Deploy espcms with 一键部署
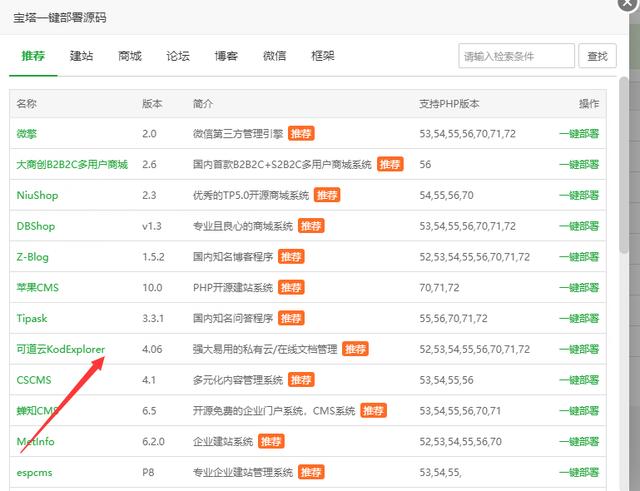Screen dimensions: 640x491 (x=579, y=472)
